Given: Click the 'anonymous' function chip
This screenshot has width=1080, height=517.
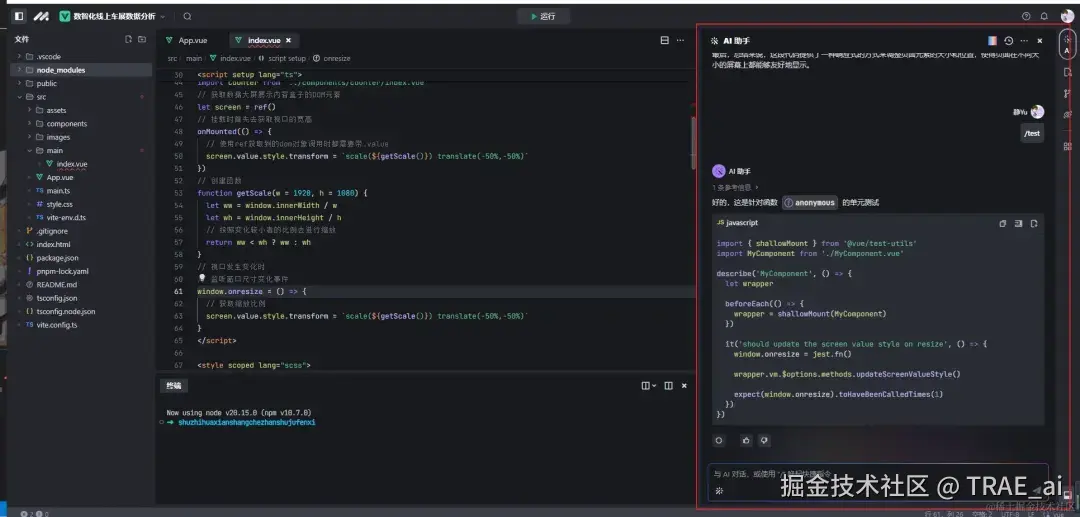Looking at the screenshot, I should [x=810, y=203].
